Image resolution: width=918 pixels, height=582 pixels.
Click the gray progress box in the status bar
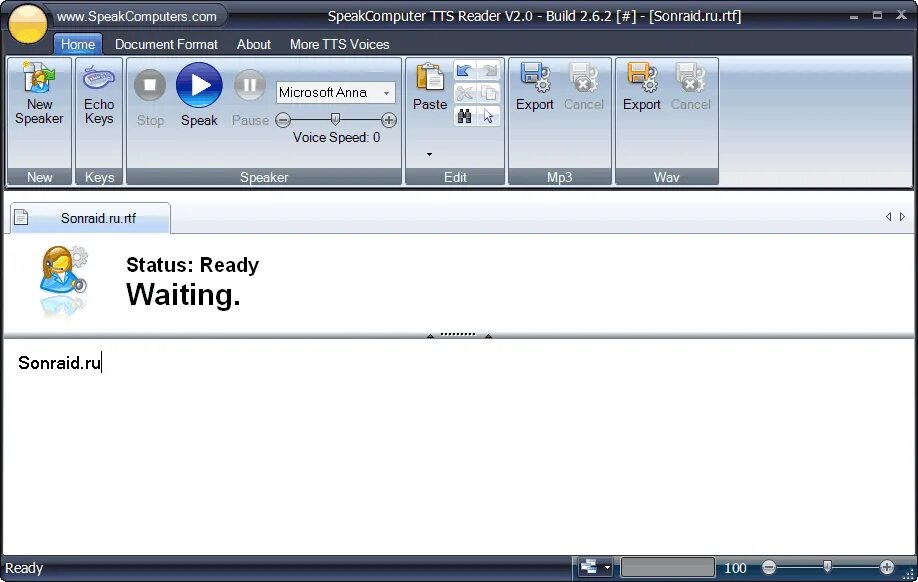tap(667, 567)
